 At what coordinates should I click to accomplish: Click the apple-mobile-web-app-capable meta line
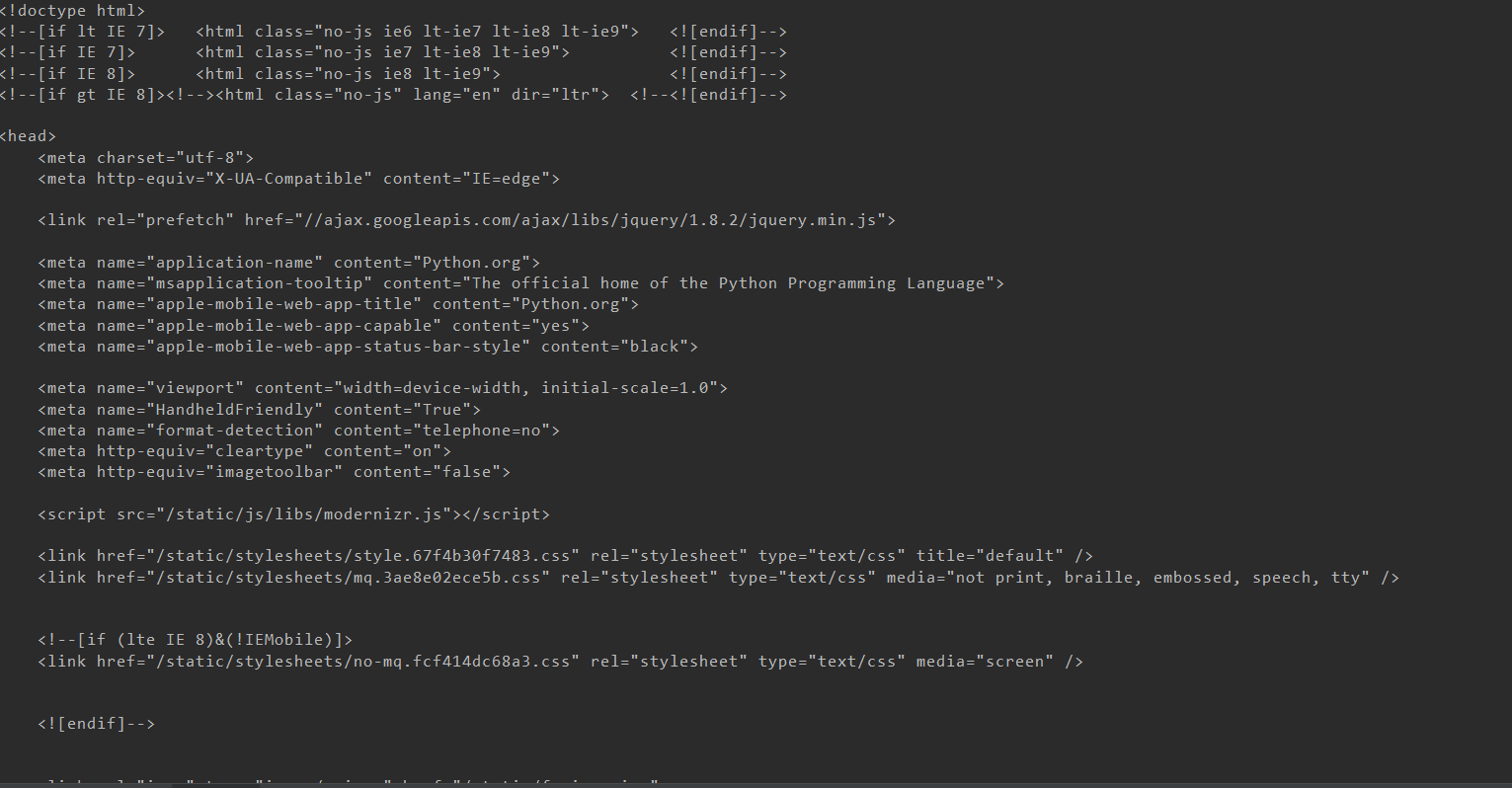[x=314, y=326]
